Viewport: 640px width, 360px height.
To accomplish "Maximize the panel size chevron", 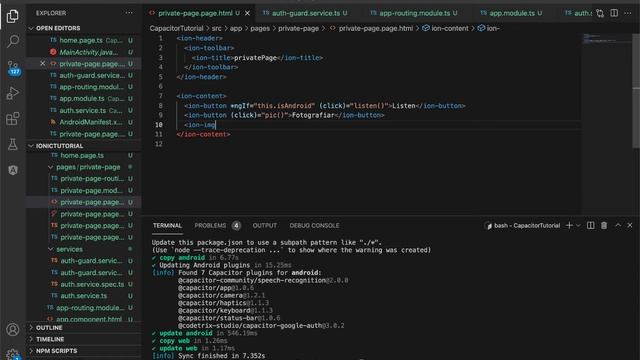I will point(618,225).
